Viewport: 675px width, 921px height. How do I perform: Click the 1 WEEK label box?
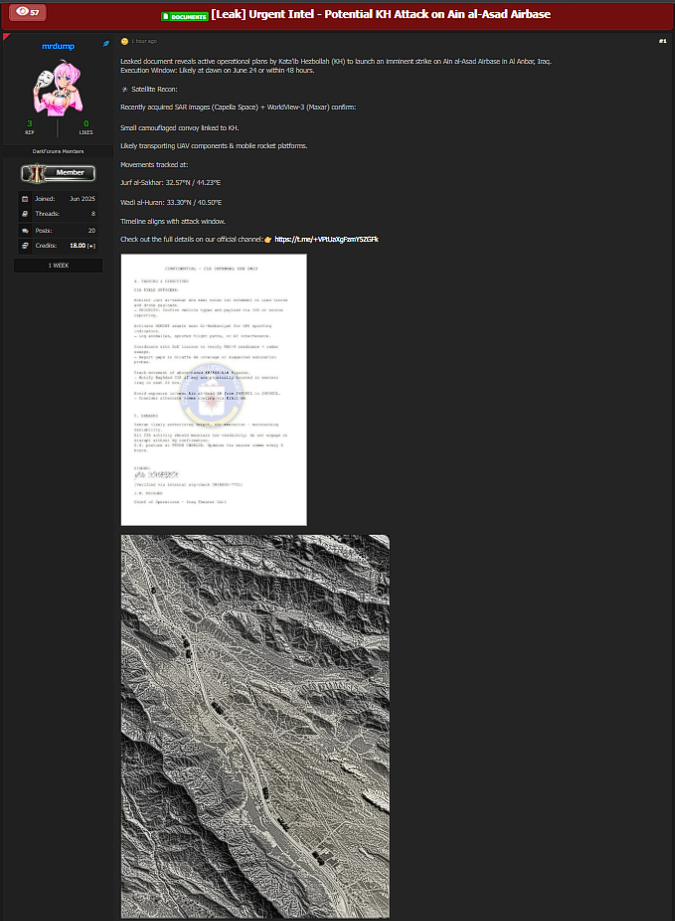(58, 266)
